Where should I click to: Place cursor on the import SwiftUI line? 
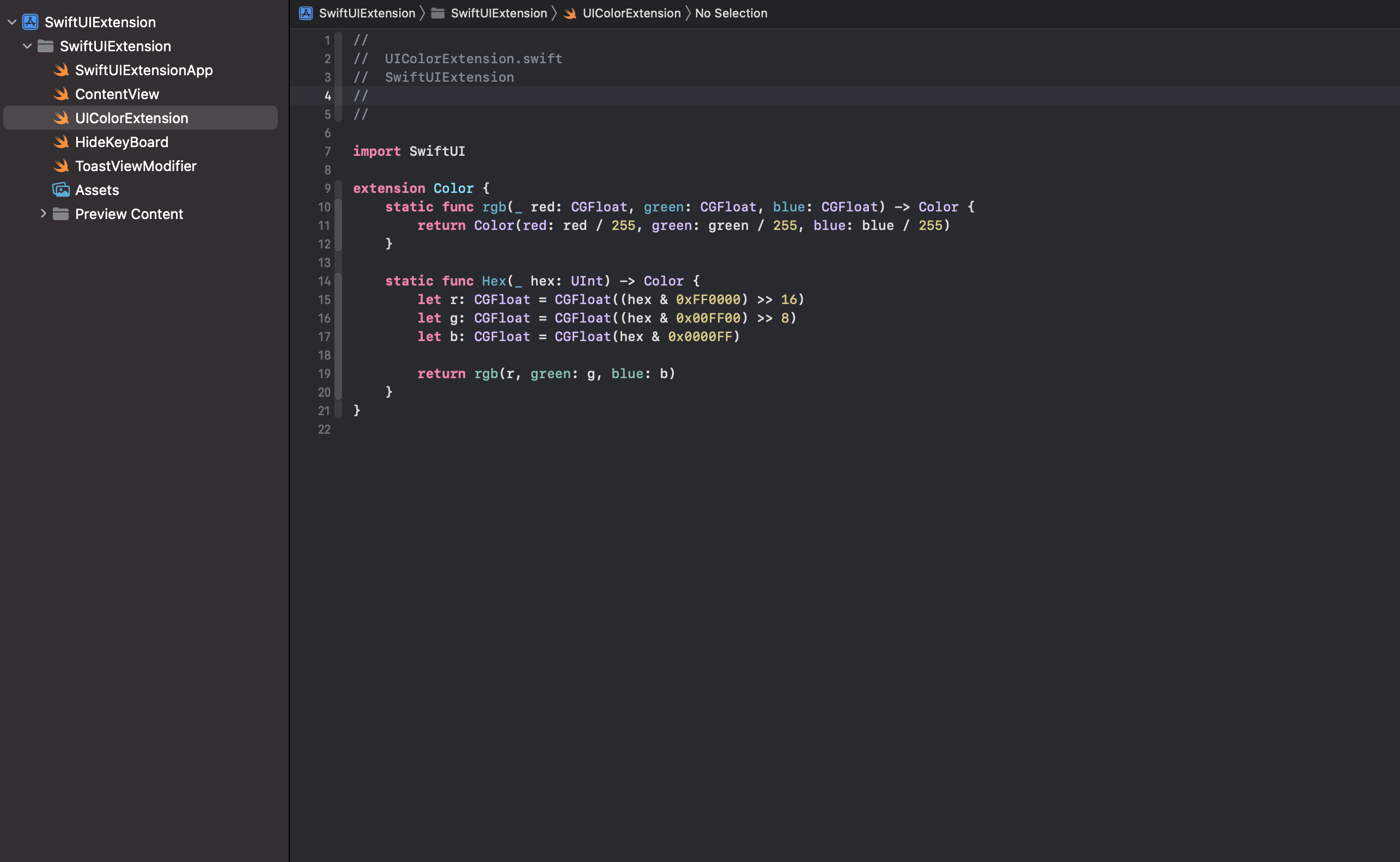pyautogui.click(x=436, y=151)
